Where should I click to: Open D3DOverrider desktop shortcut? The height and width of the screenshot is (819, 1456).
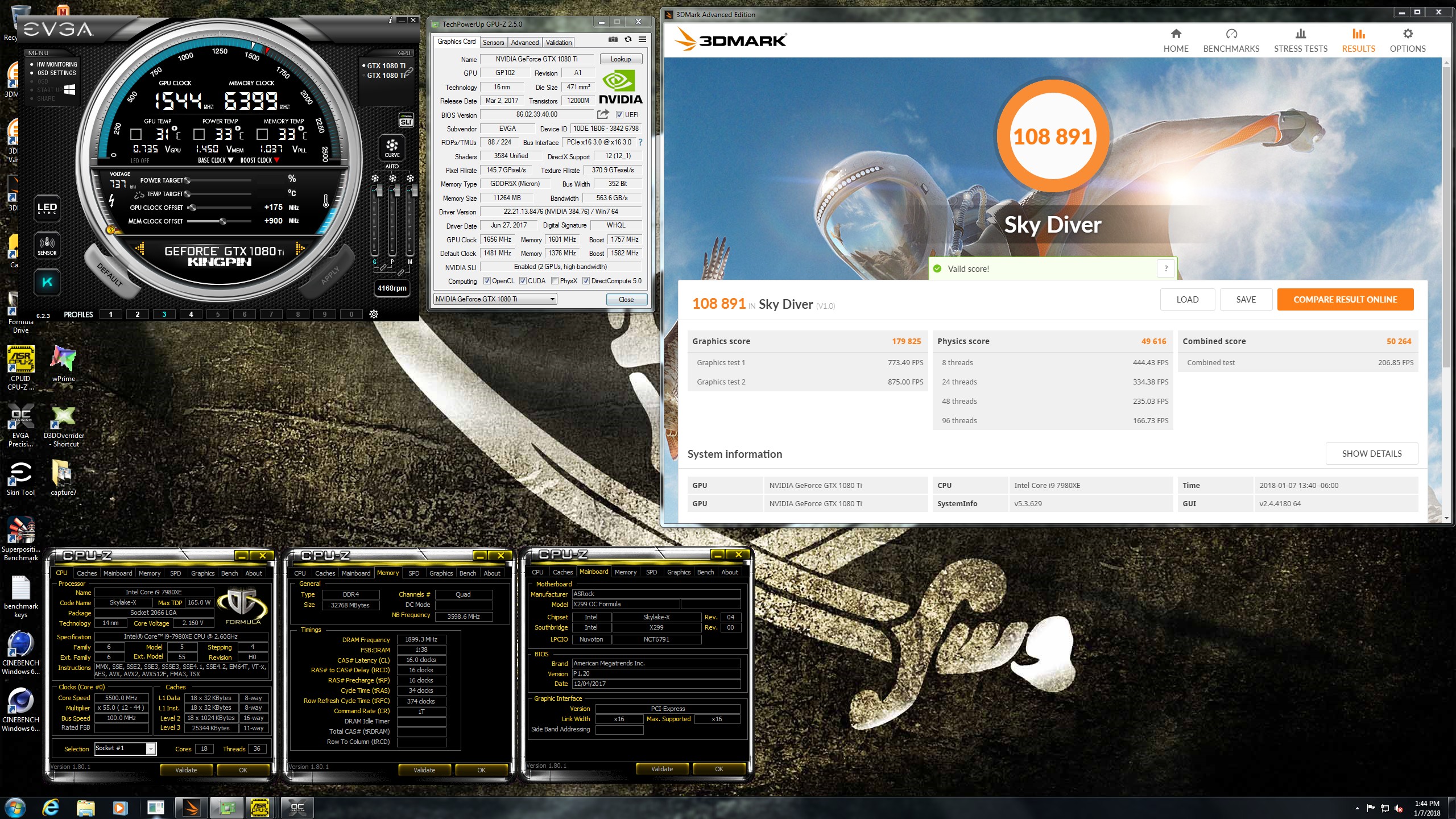pyautogui.click(x=64, y=427)
